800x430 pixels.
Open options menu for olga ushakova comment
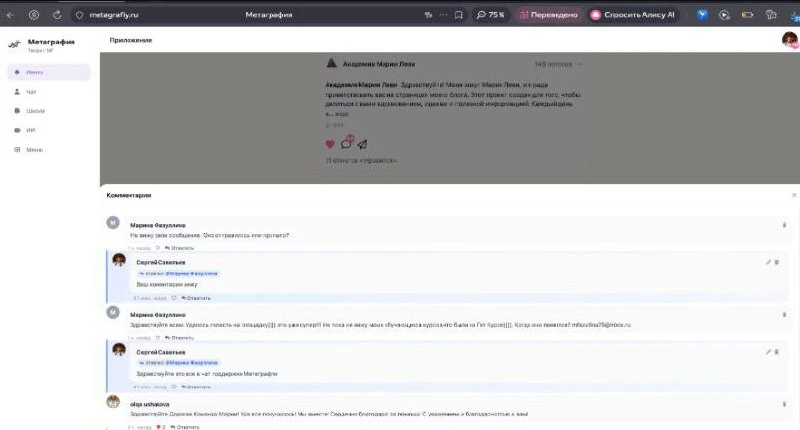784,404
